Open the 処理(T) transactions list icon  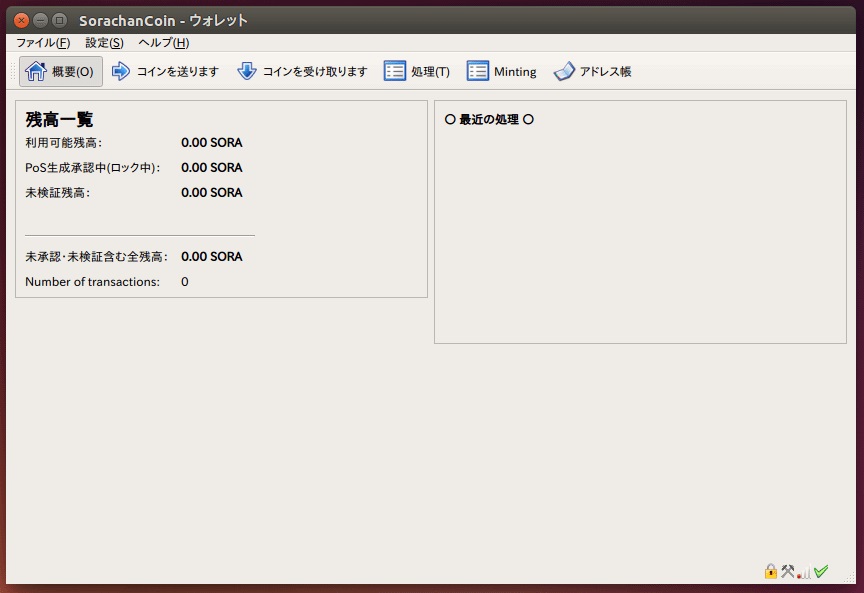click(395, 71)
